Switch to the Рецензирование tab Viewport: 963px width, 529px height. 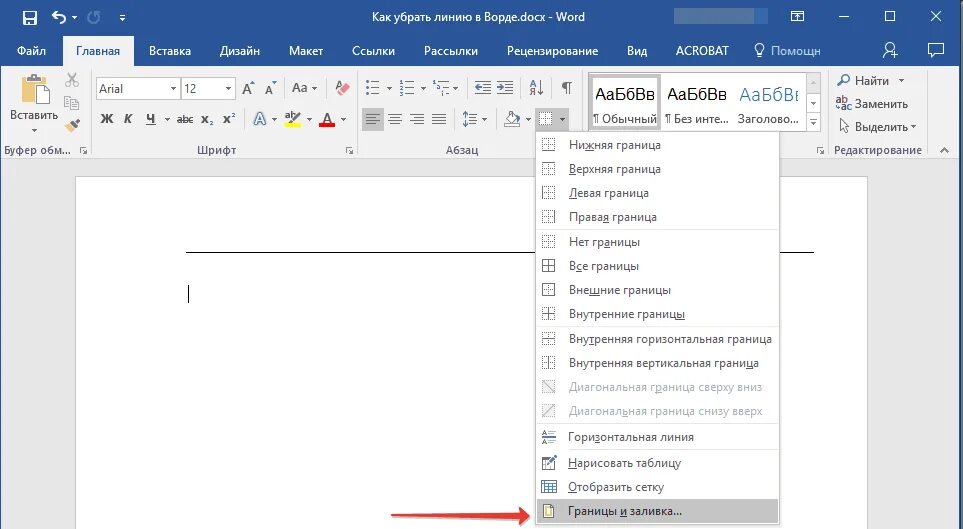[552, 51]
